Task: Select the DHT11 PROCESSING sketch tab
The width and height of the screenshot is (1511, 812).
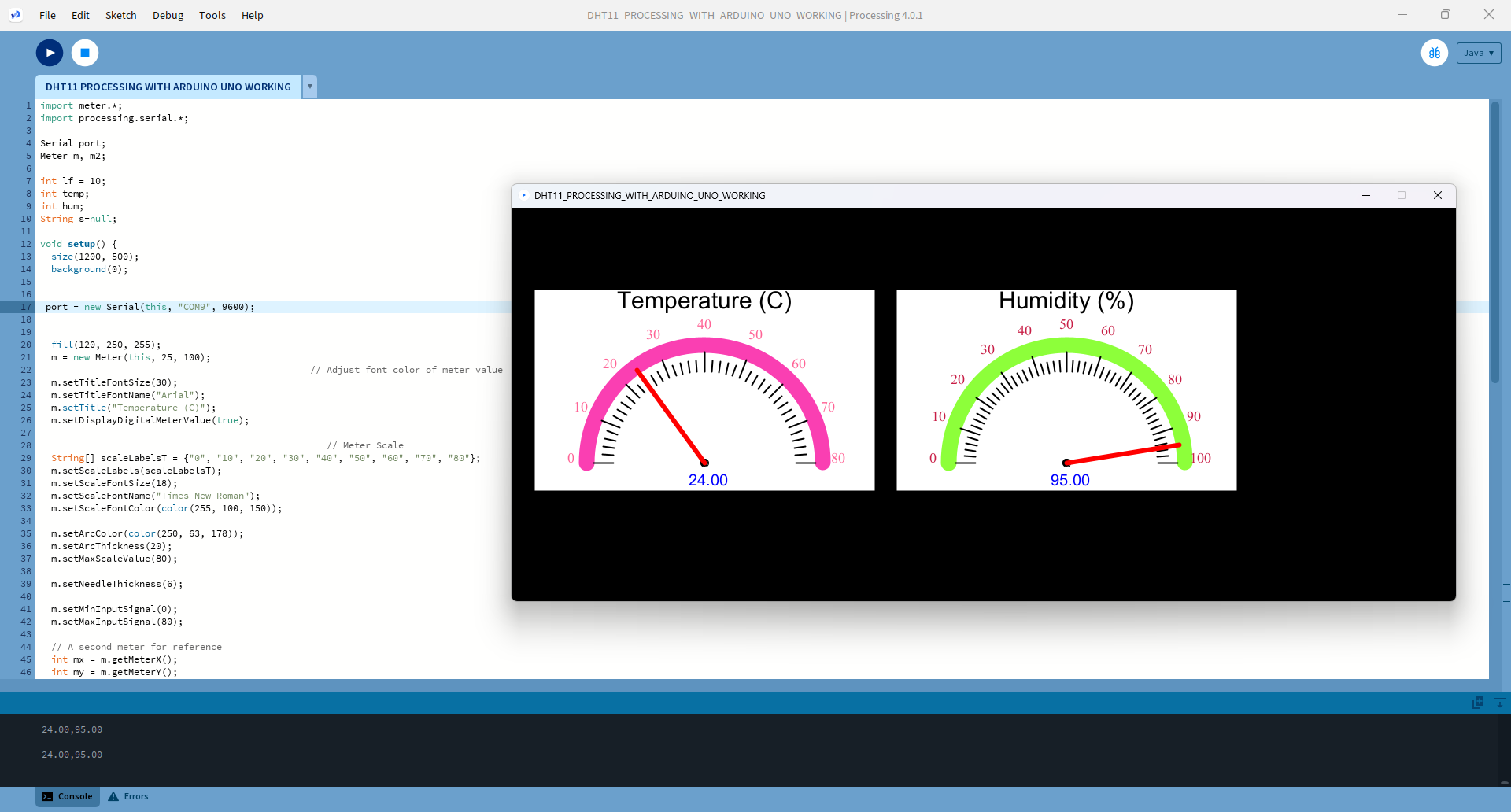Action: point(168,87)
